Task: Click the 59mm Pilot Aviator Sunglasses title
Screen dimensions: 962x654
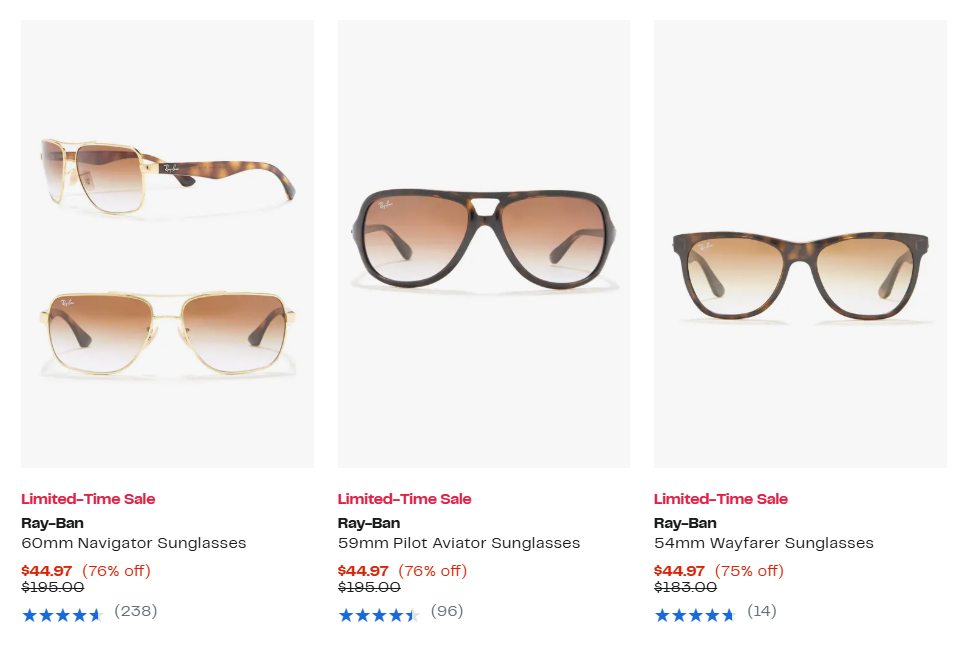Action: tap(459, 543)
